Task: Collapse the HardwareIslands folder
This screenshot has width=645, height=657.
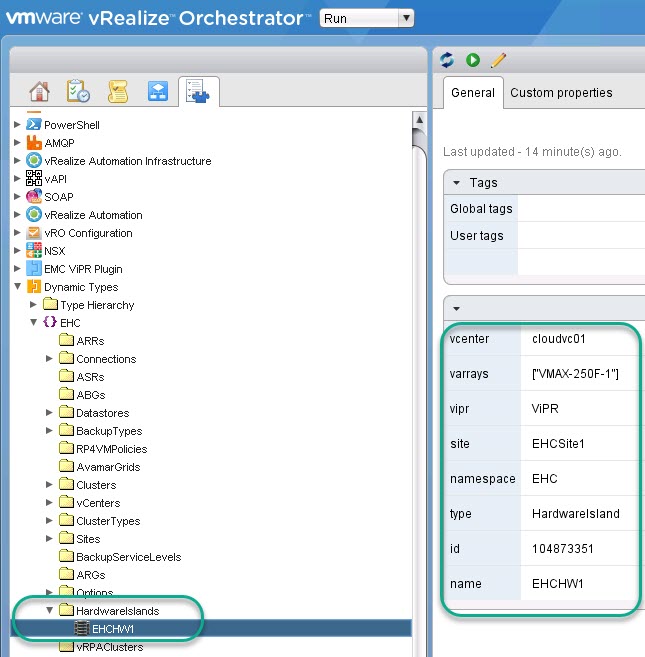Action: 49,611
